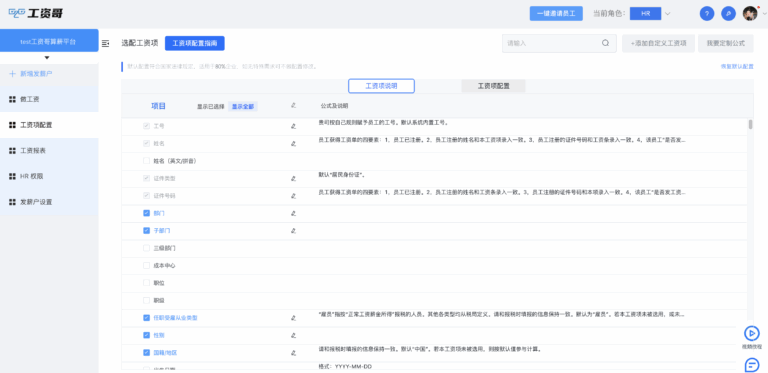768x373 pixels.
Task: Check the 成本中心 checkbox
Action: 146,265
